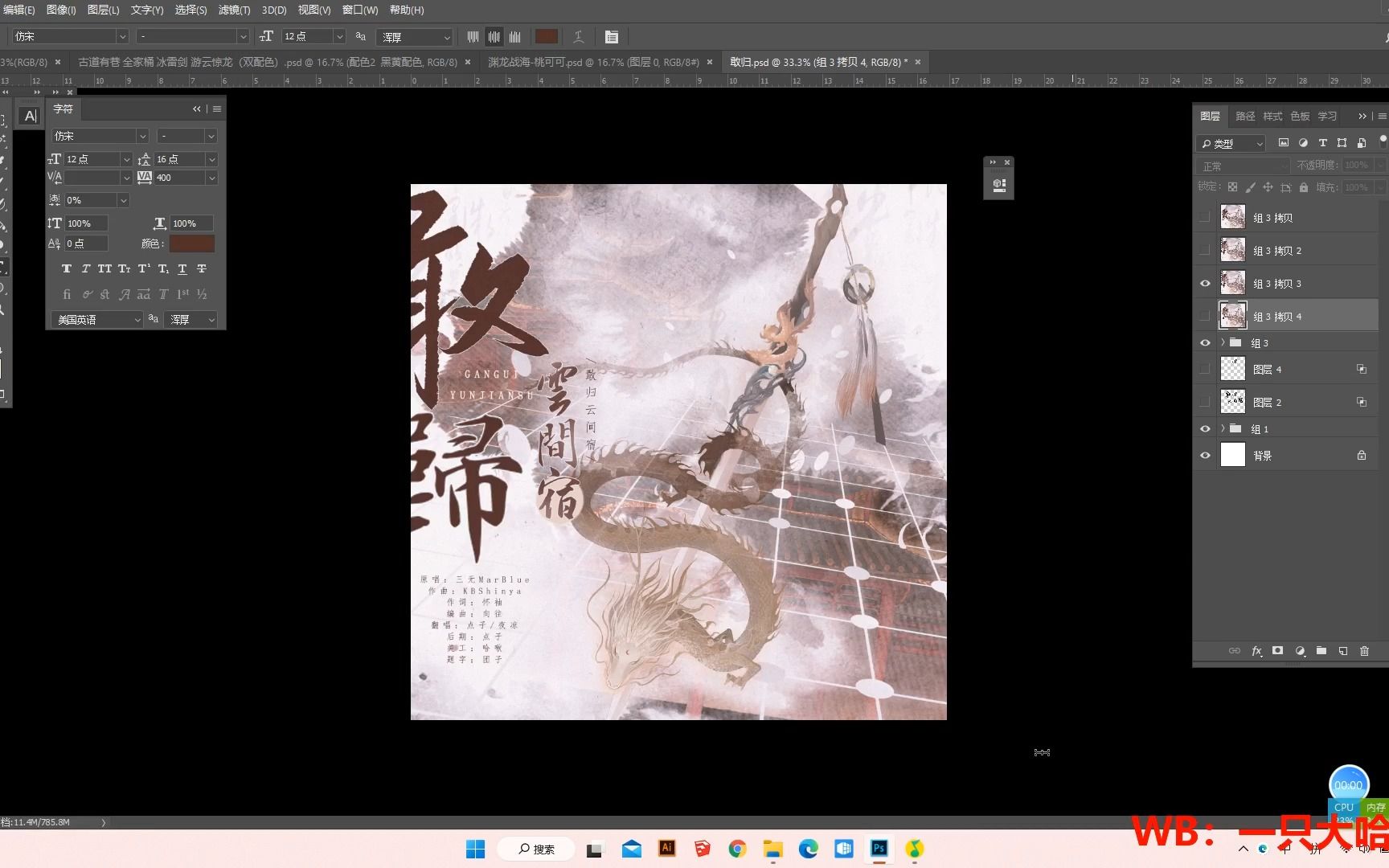Switch to the 色板 panel tab

click(1300, 117)
